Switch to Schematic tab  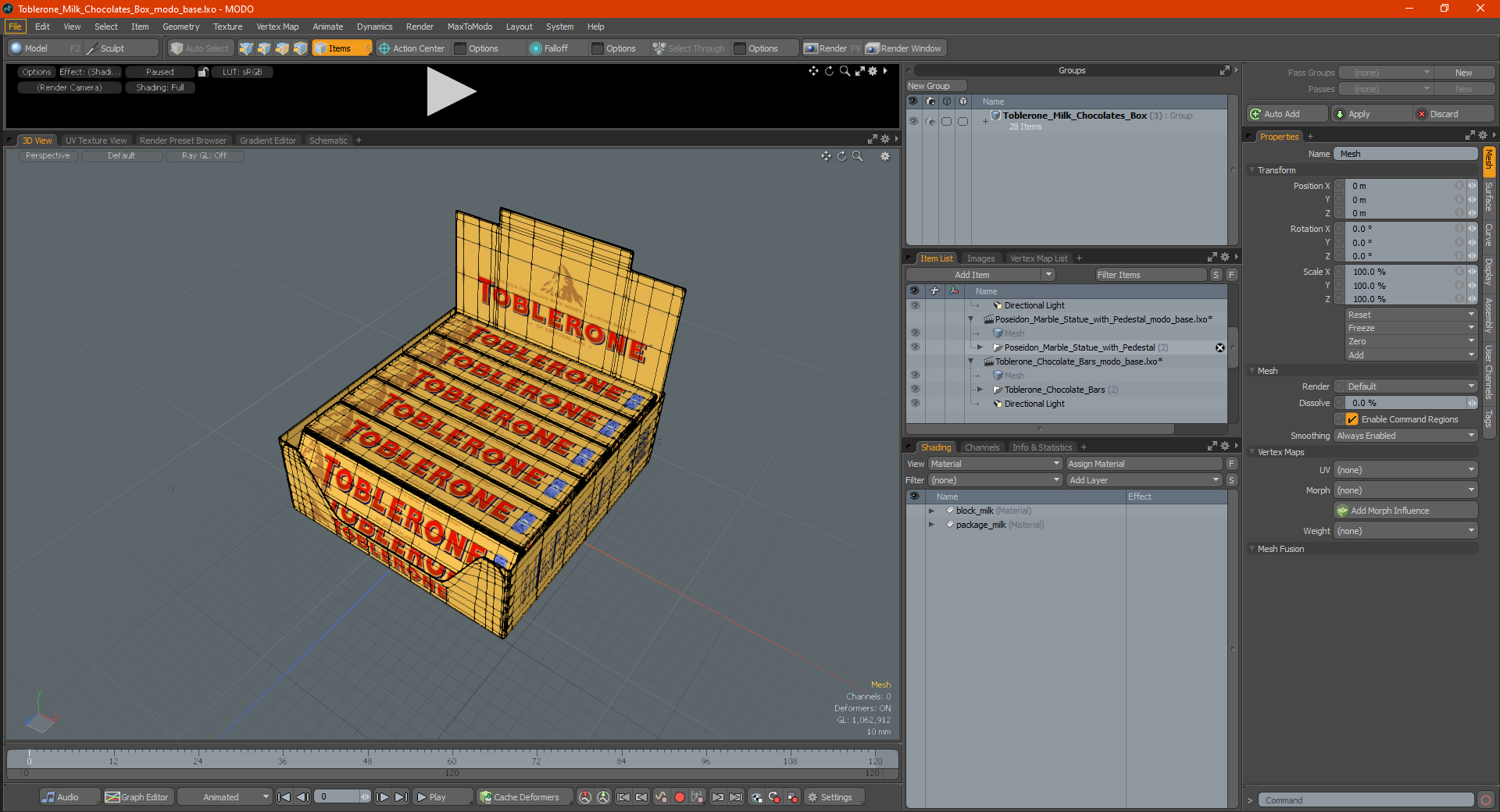point(328,141)
